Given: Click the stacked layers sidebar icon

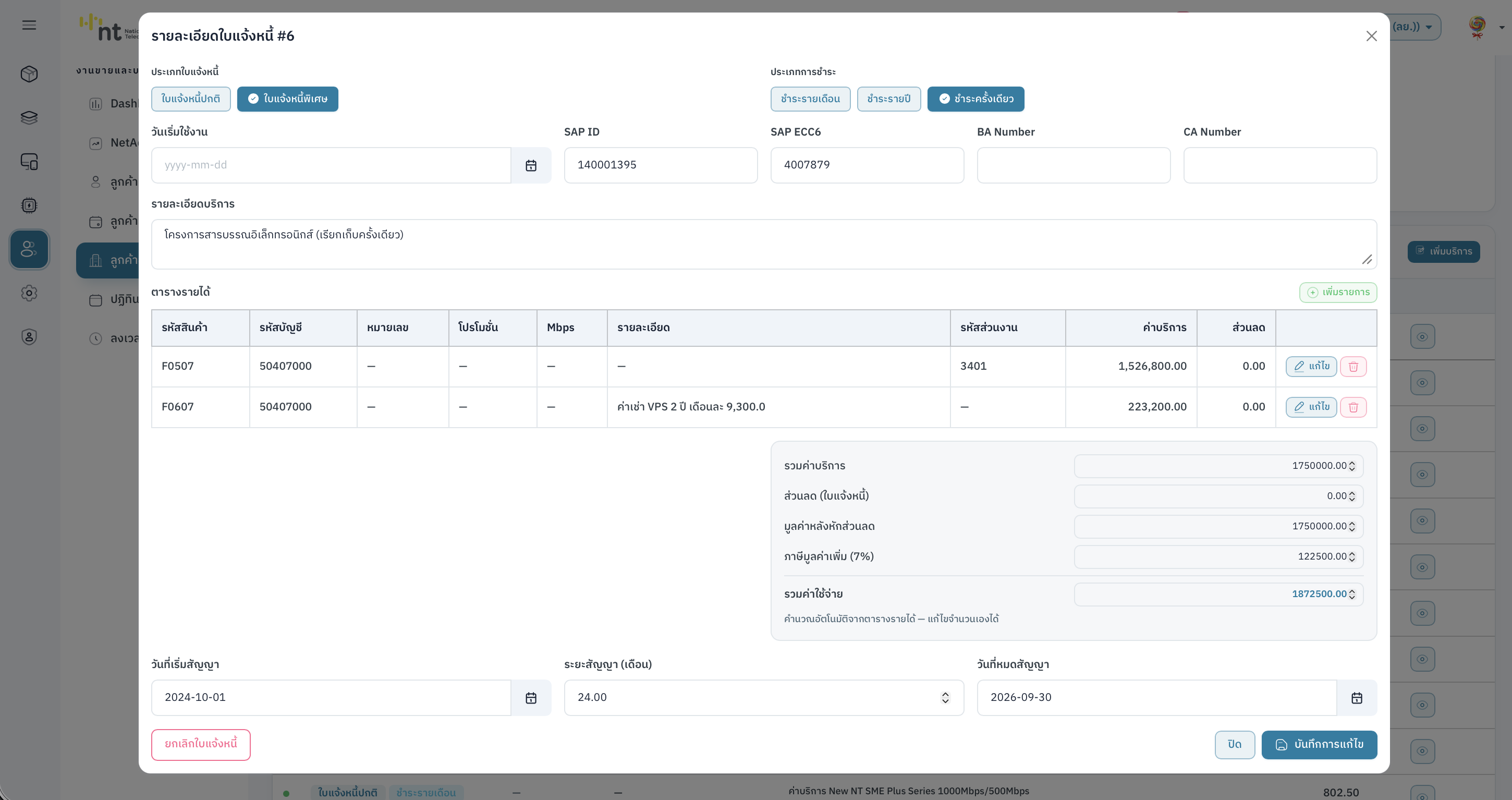Looking at the screenshot, I should pyautogui.click(x=29, y=117).
